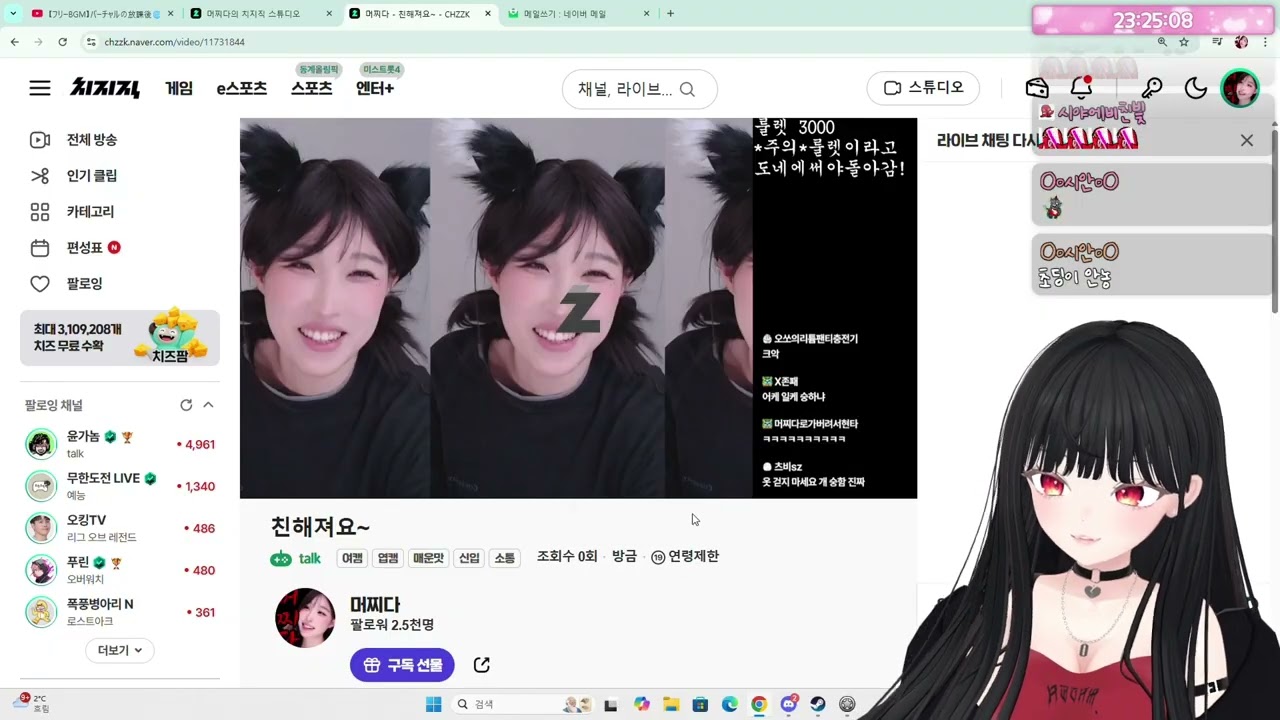
Task: Click the 머찌다 channel name
Action: tap(375, 605)
